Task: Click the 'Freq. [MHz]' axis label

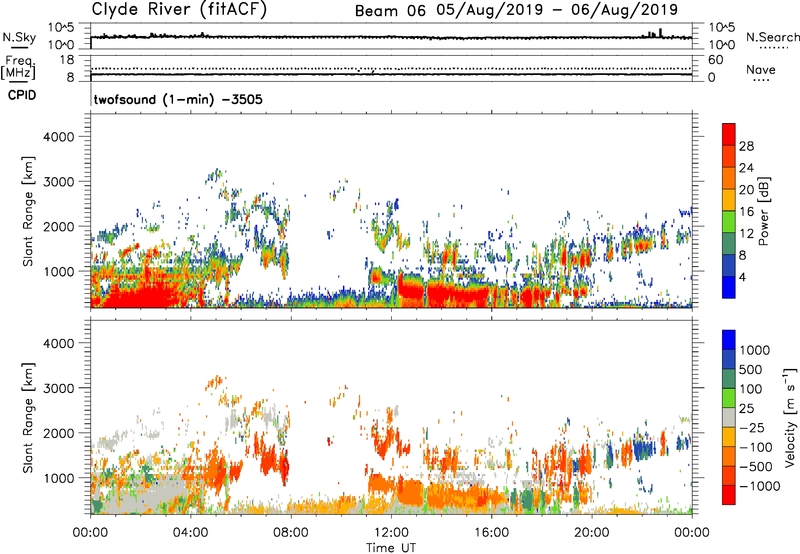Action: point(18,67)
